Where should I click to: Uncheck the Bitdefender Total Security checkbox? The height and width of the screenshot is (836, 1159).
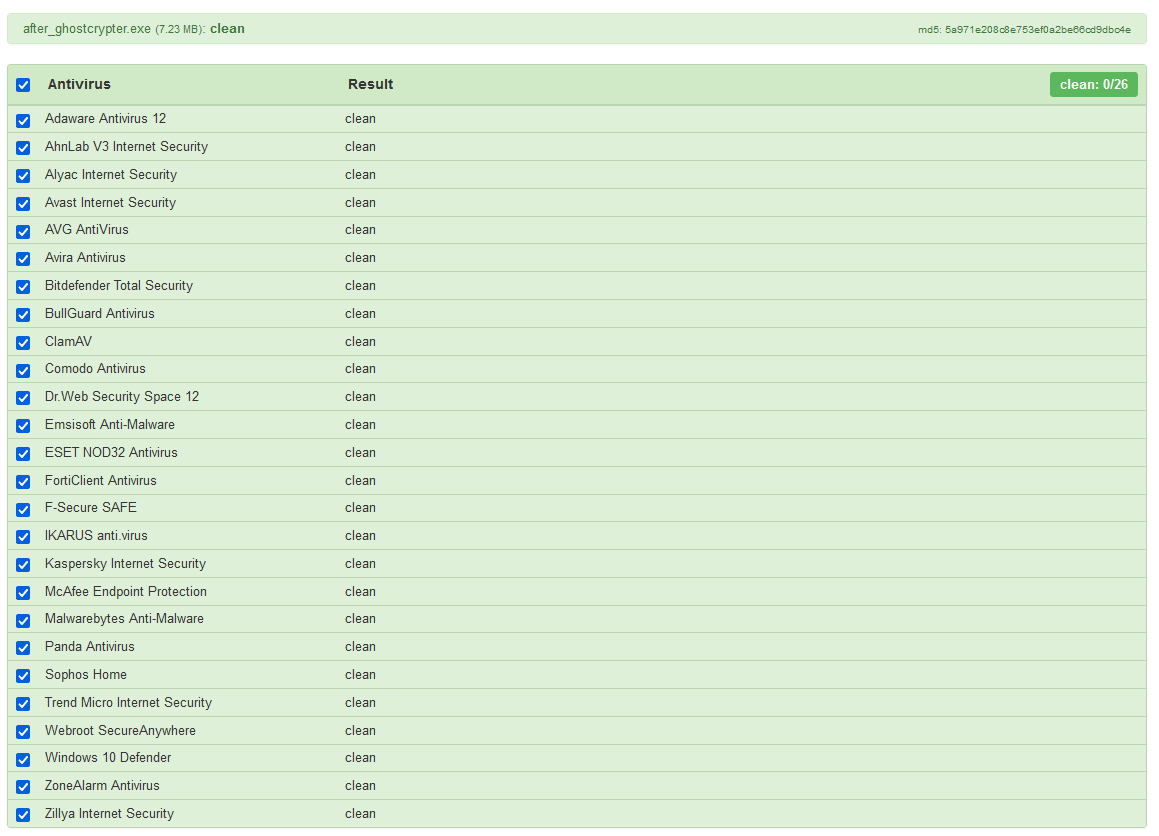[x=23, y=287]
